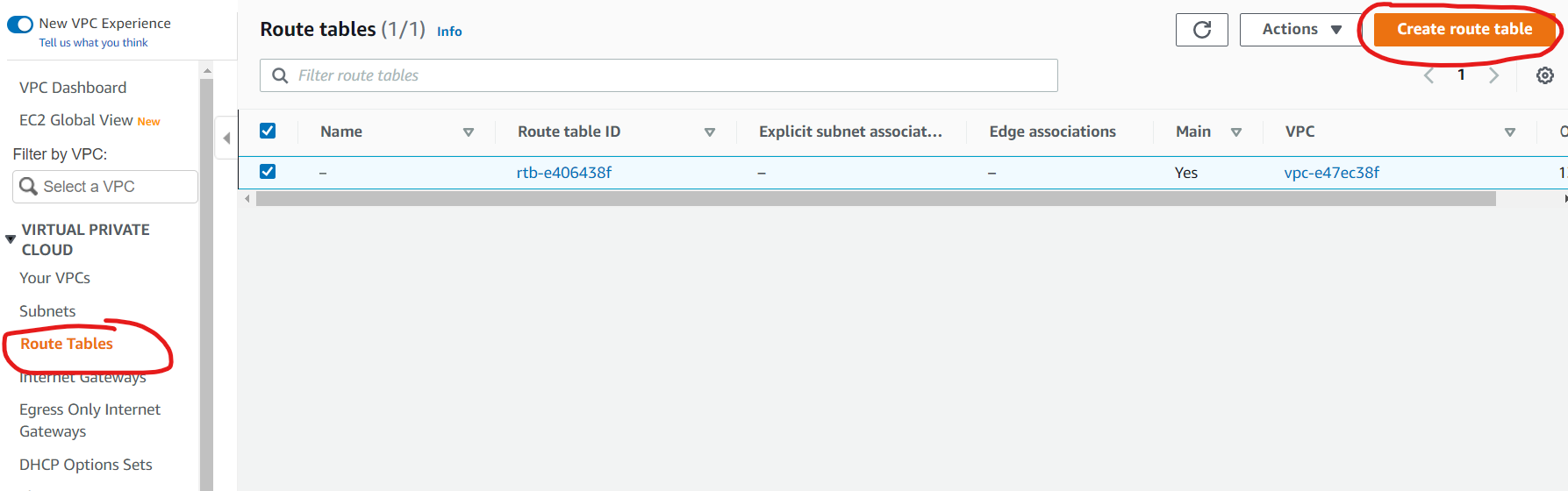Open VPC Dashboard in sidebar
This screenshot has width=1568, height=491.
pyautogui.click(x=73, y=88)
